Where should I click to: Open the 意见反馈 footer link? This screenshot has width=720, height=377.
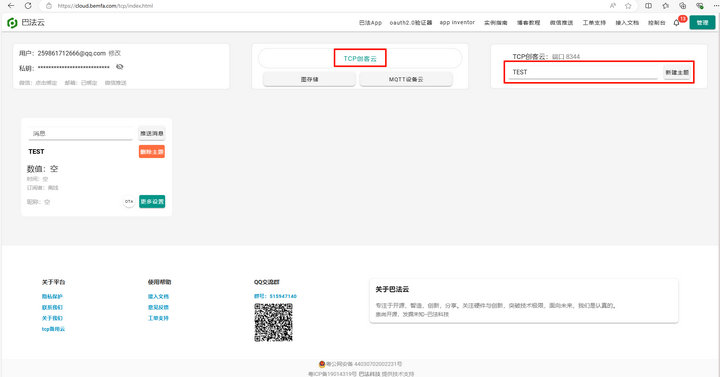pos(158,308)
